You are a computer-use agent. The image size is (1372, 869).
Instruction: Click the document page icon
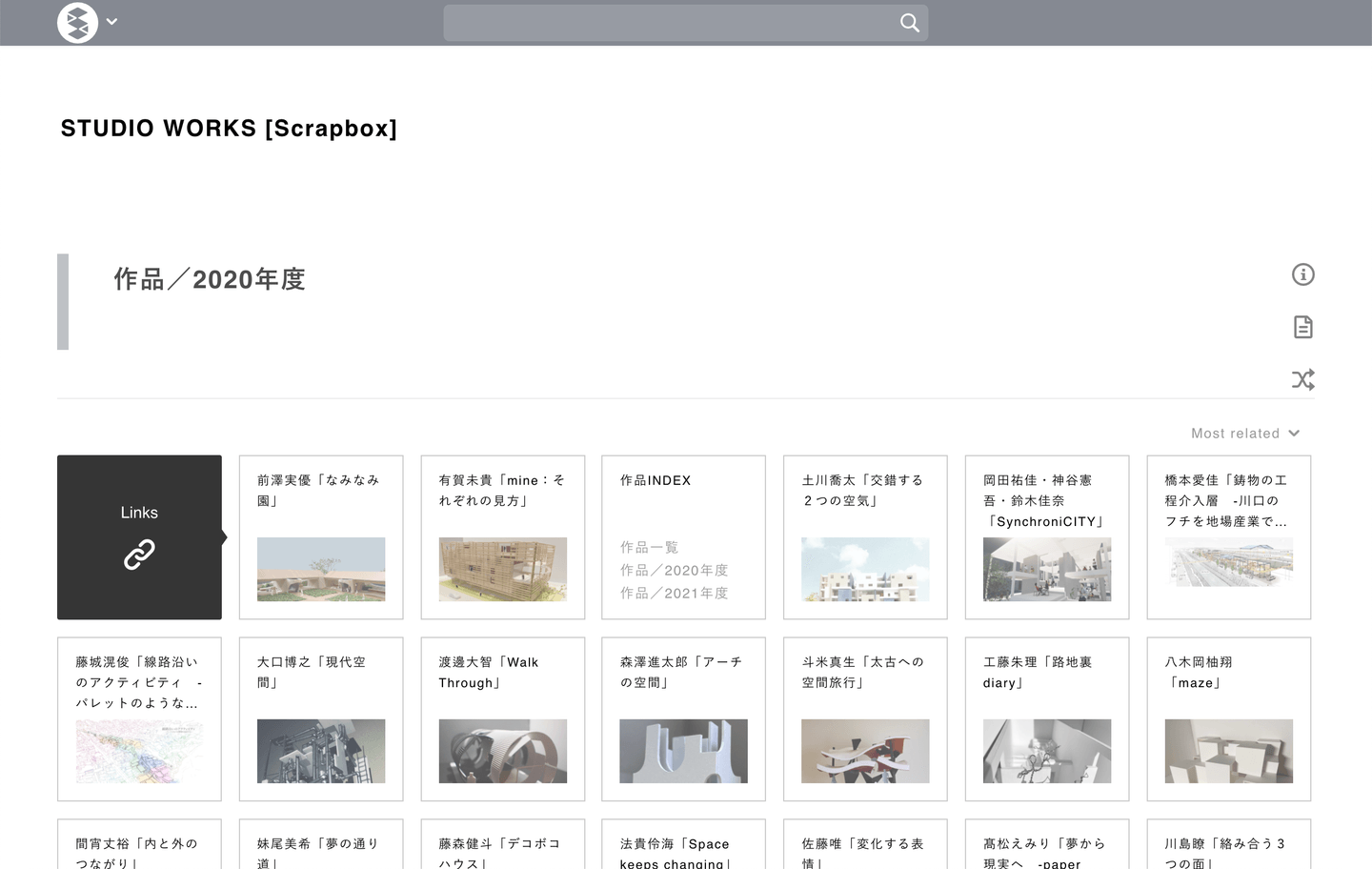tap(1302, 327)
